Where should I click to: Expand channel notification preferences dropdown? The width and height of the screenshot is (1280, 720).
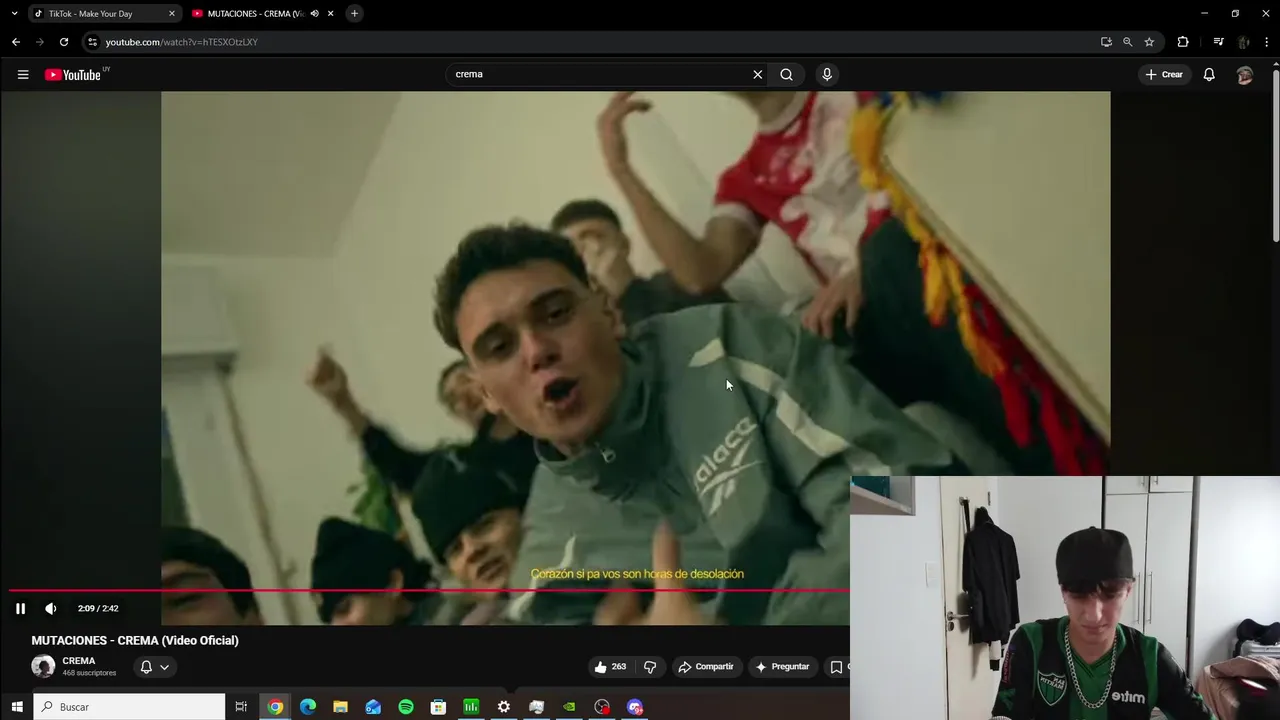153,667
